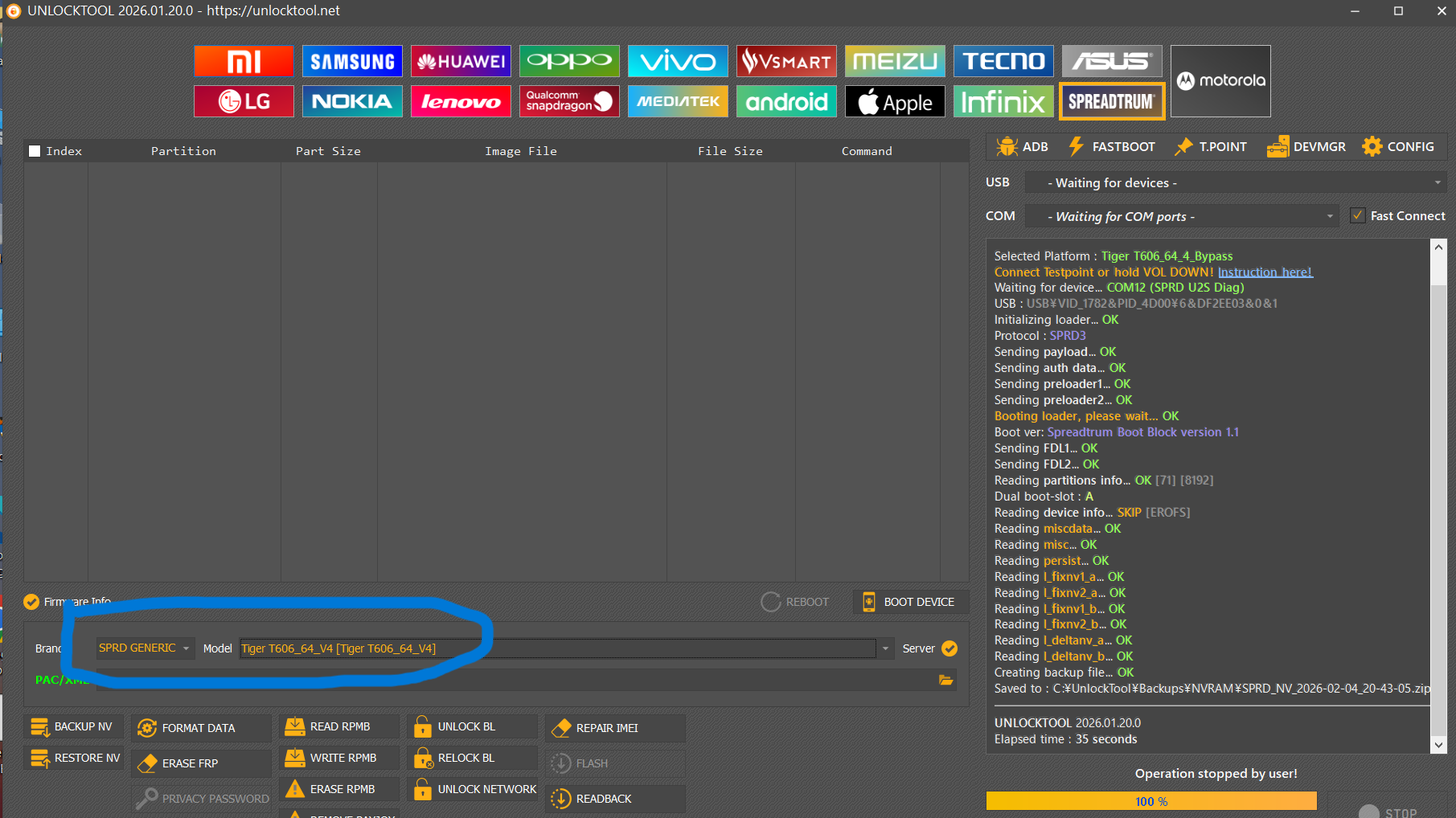Screen dimensions: 1456x818
Task: Toggle the Server check option
Action: pyautogui.click(x=949, y=648)
